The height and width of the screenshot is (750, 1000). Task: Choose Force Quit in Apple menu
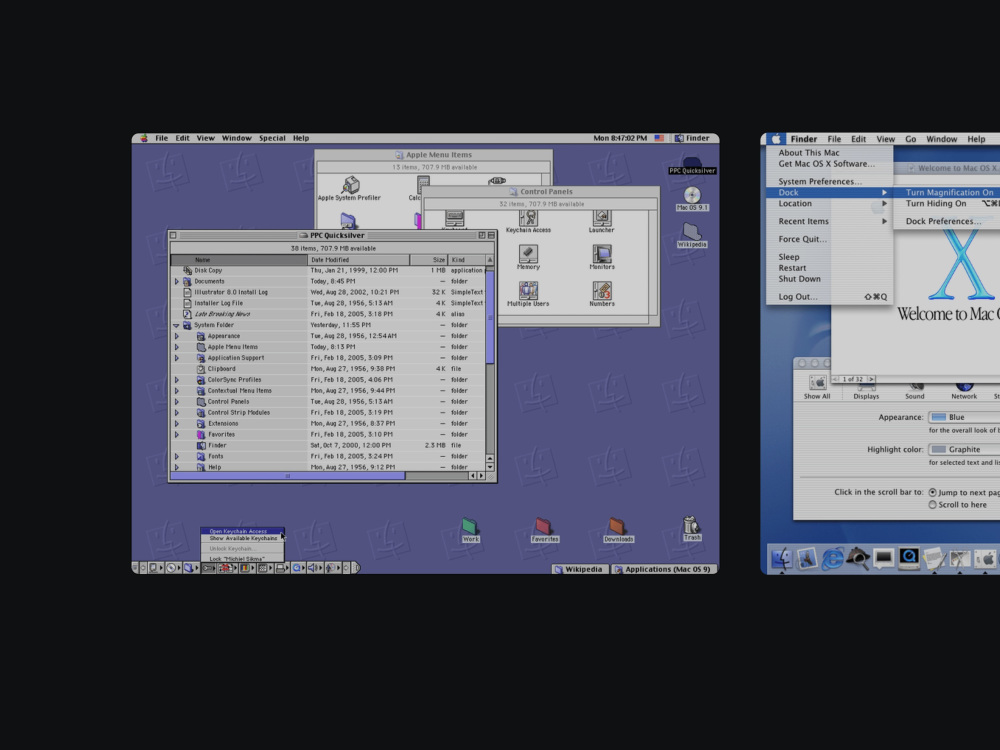coord(829,239)
